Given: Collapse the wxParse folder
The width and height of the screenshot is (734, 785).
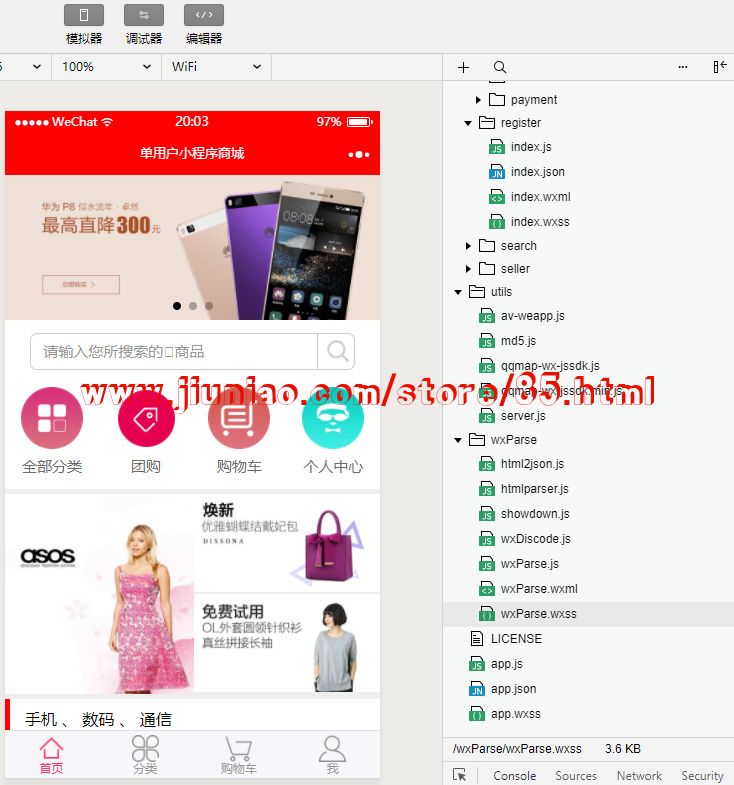Looking at the screenshot, I should (x=458, y=440).
